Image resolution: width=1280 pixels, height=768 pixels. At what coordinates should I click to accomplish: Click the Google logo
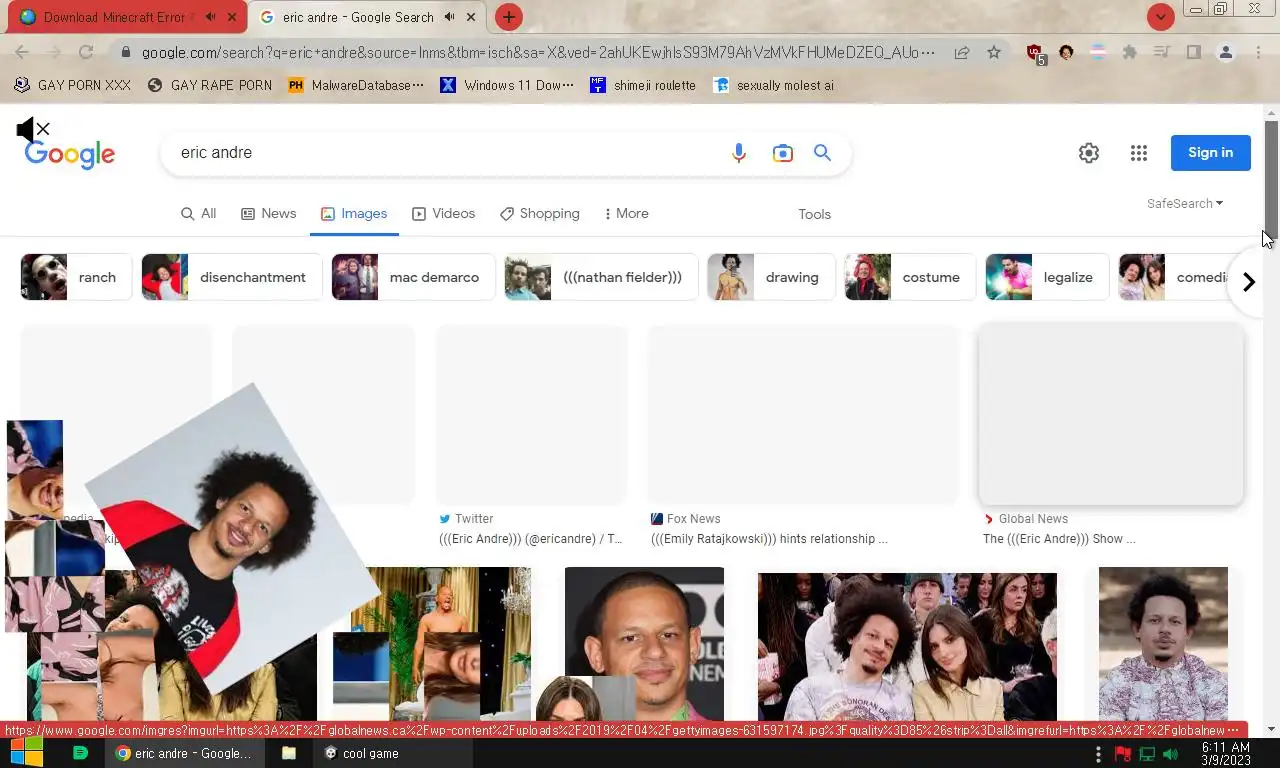tap(70, 154)
